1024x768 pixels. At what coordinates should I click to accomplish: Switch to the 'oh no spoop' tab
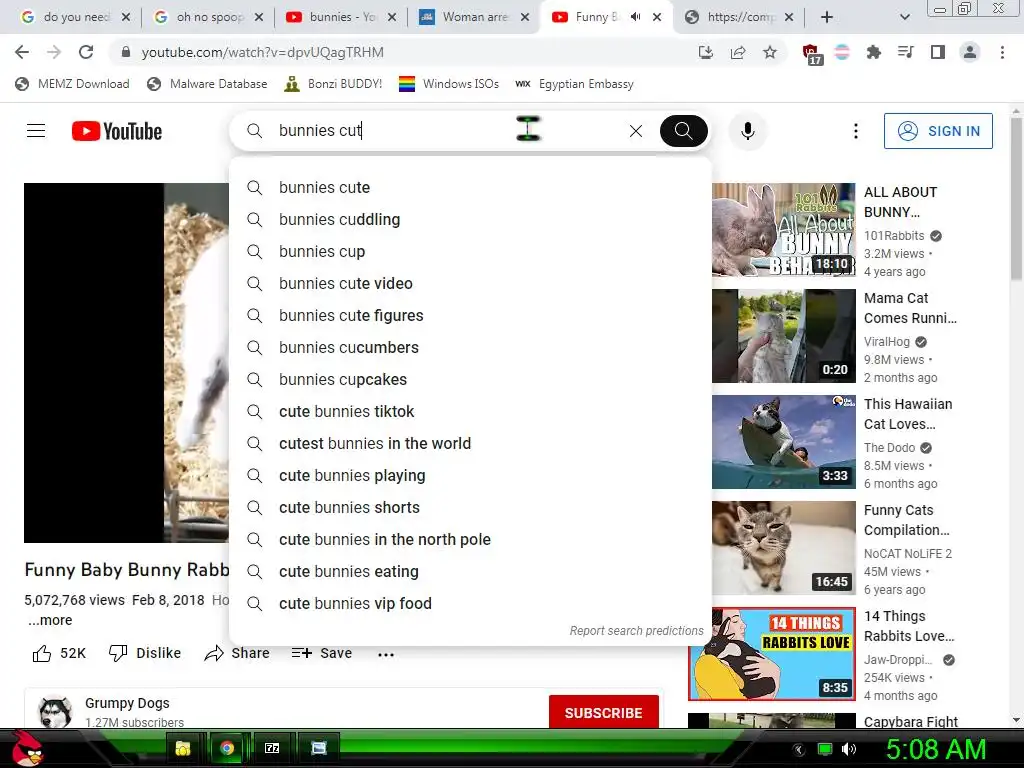click(x=209, y=17)
